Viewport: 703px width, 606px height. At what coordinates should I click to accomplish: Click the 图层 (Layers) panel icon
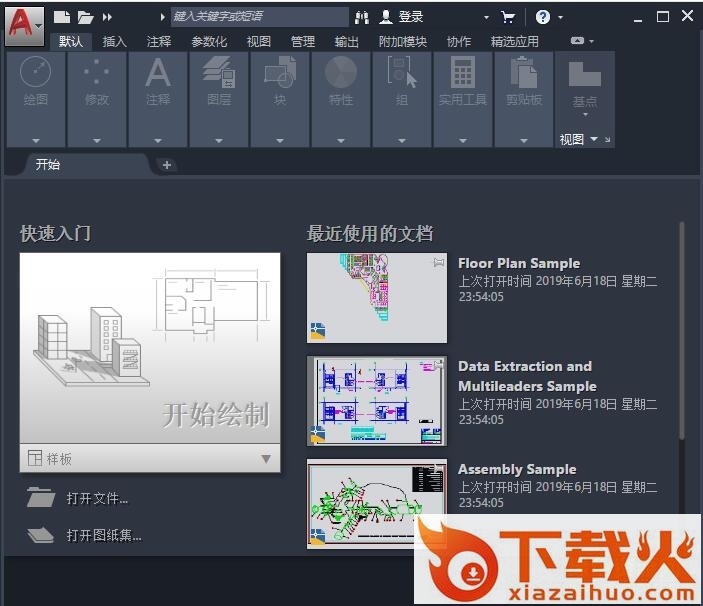point(219,74)
